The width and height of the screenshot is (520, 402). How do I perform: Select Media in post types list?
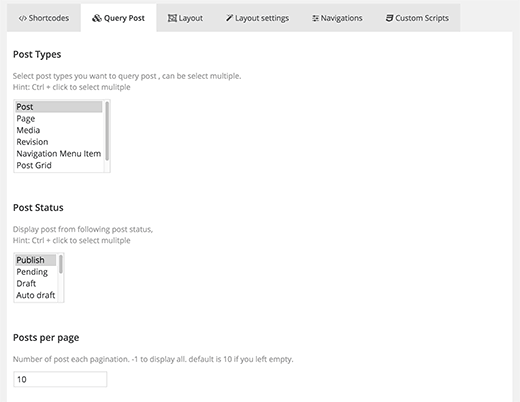click(x=59, y=130)
